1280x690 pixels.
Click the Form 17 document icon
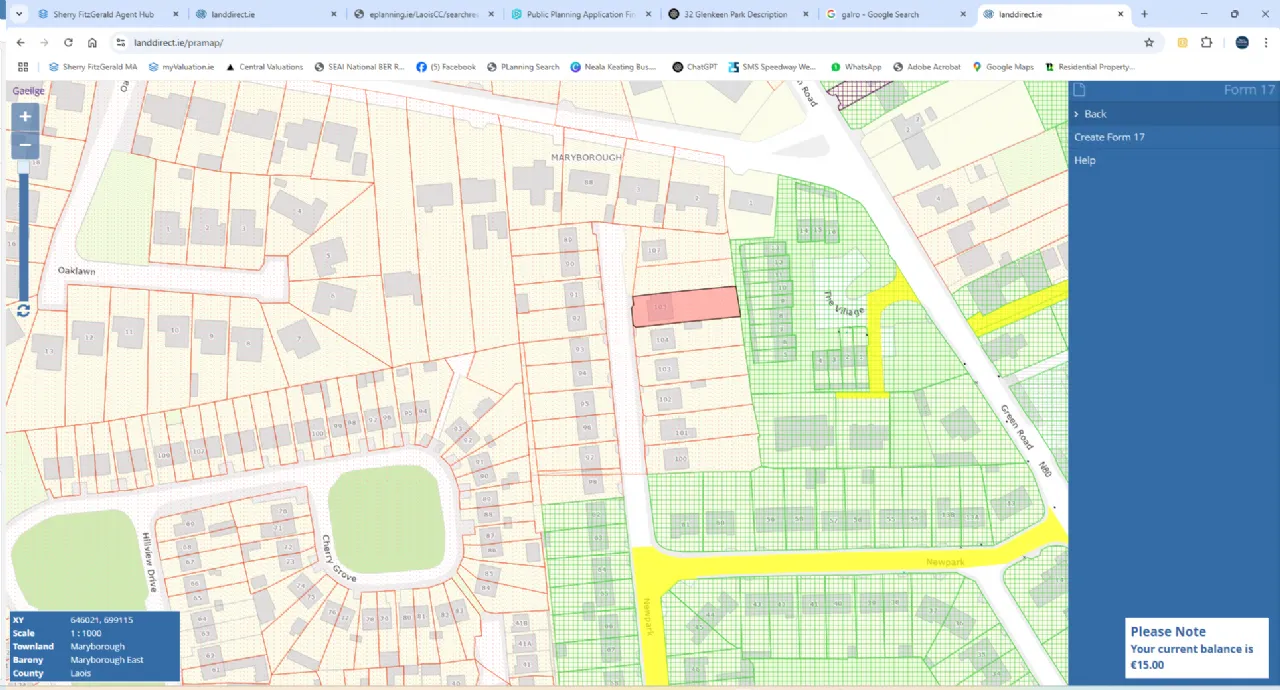pyautogui.click(x=1080, y=90)
